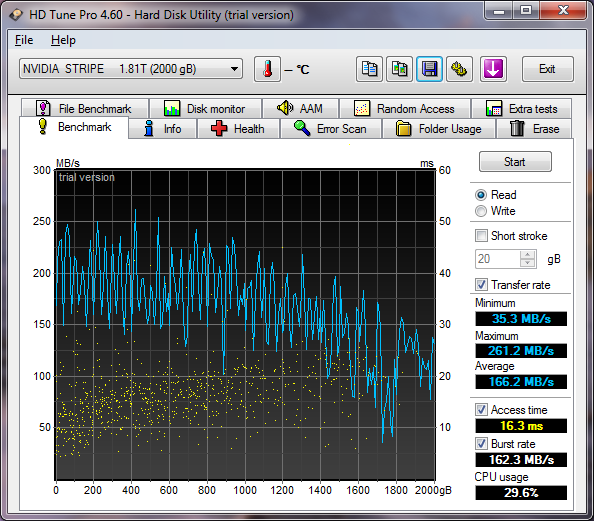Decrease short stroke size with down arrow
Screen dimensions: 594x521
527,263
